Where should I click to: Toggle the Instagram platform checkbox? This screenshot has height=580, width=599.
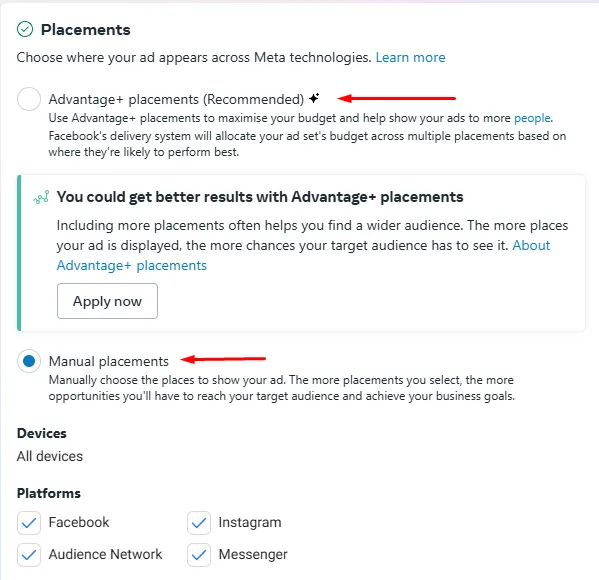pyautogui.click(x=199, y=522)
